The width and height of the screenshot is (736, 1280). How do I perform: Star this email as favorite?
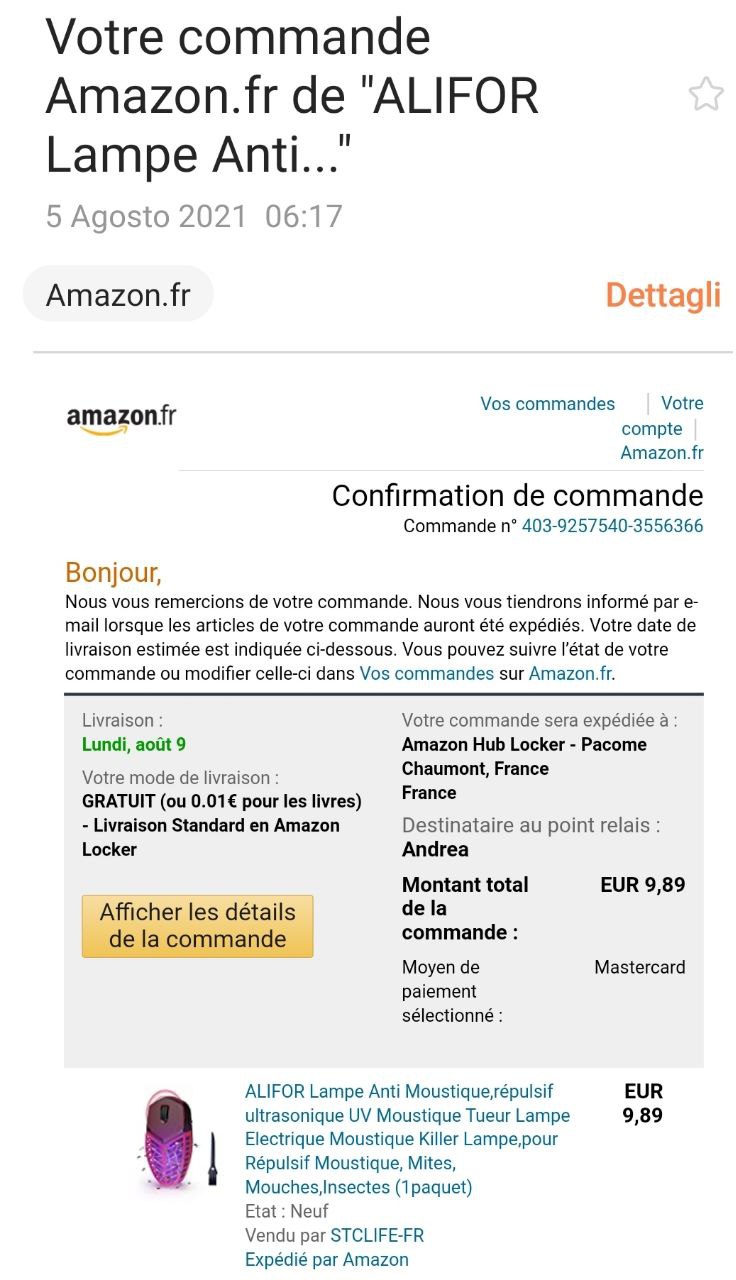(x=706, y=95)
